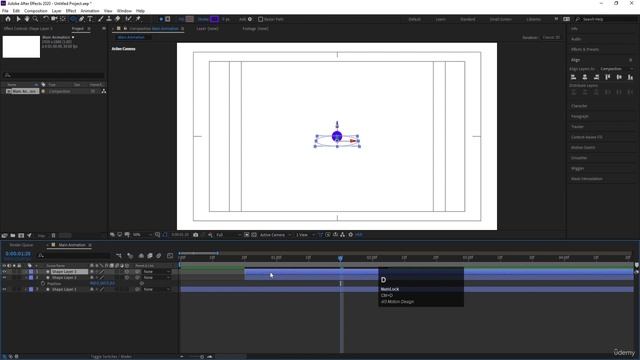The height and width of the screenshot is (360, 640).
Task: Open Active Camera view dropdown
Action: (275, 235)
